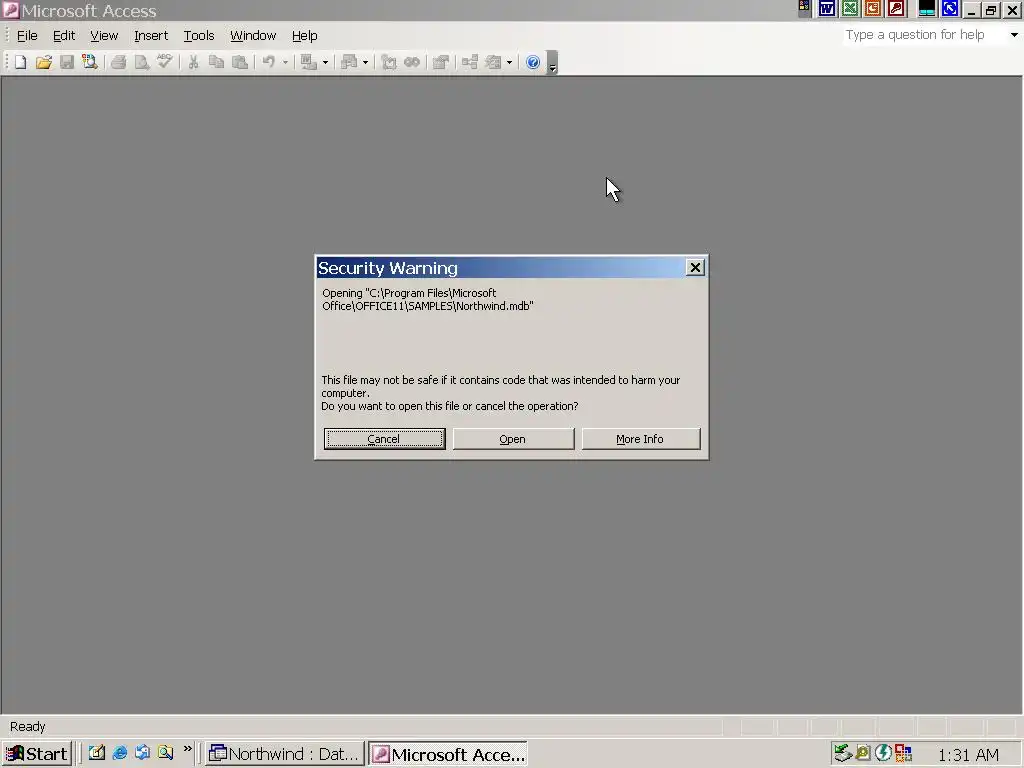Screen dimensions: 1024x768
Task: Open the help question dropdown arrow
Action: coord(1014,35)
